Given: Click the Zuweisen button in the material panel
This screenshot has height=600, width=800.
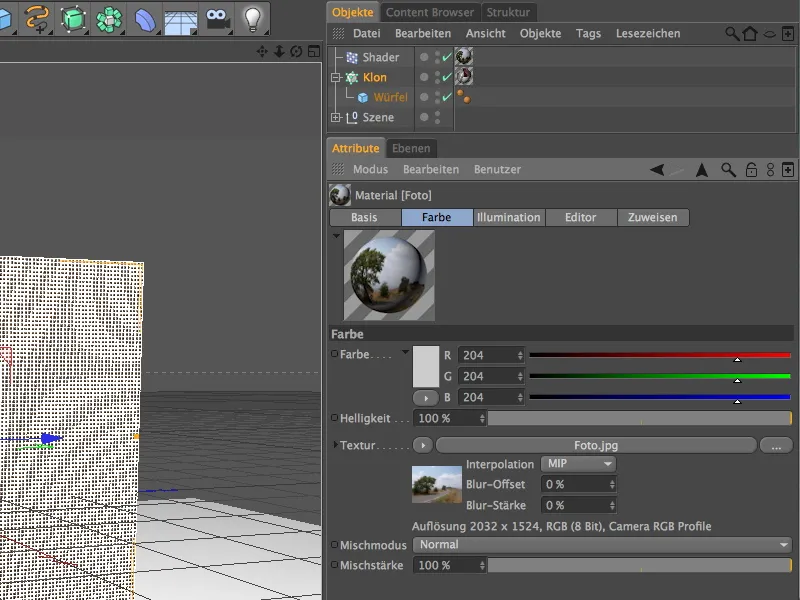Looking at the screenshot, I should pos(652,217).
